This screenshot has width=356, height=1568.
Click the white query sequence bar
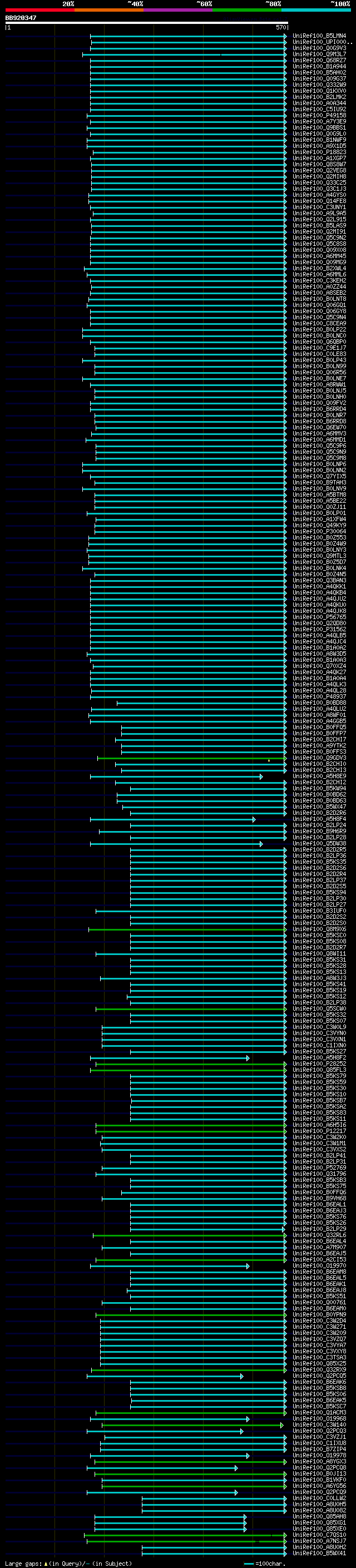147,22
